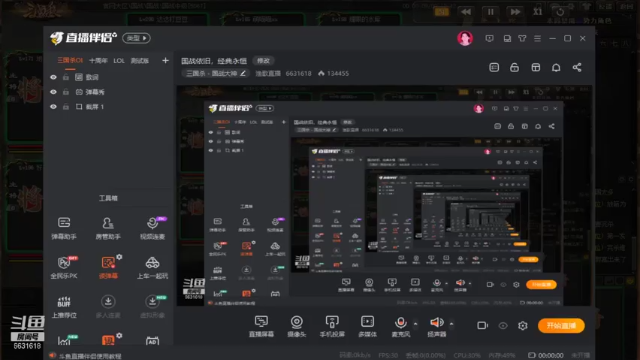Add a 手机投屏 phone screen cast source
Screen dimensions: 640x360
pyautogui.click(x=332, y=326)
